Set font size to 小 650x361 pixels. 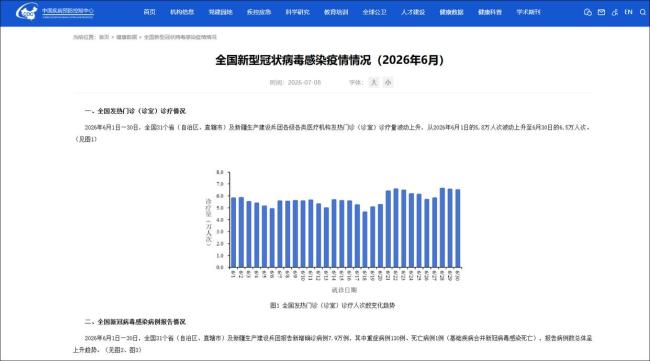388,82
